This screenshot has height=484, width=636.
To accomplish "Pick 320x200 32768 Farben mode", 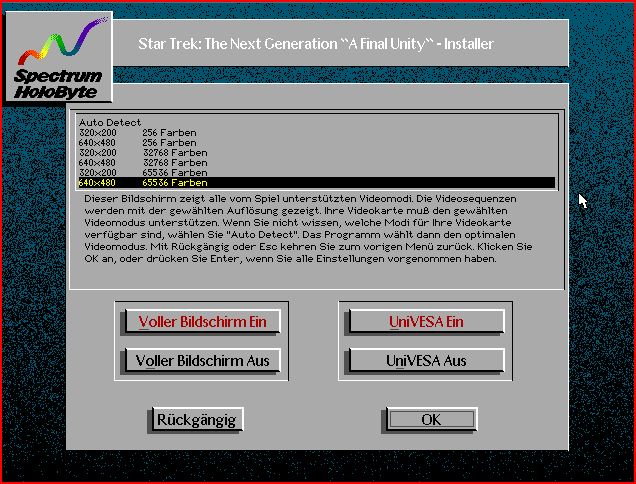I will tap(143, 152).
